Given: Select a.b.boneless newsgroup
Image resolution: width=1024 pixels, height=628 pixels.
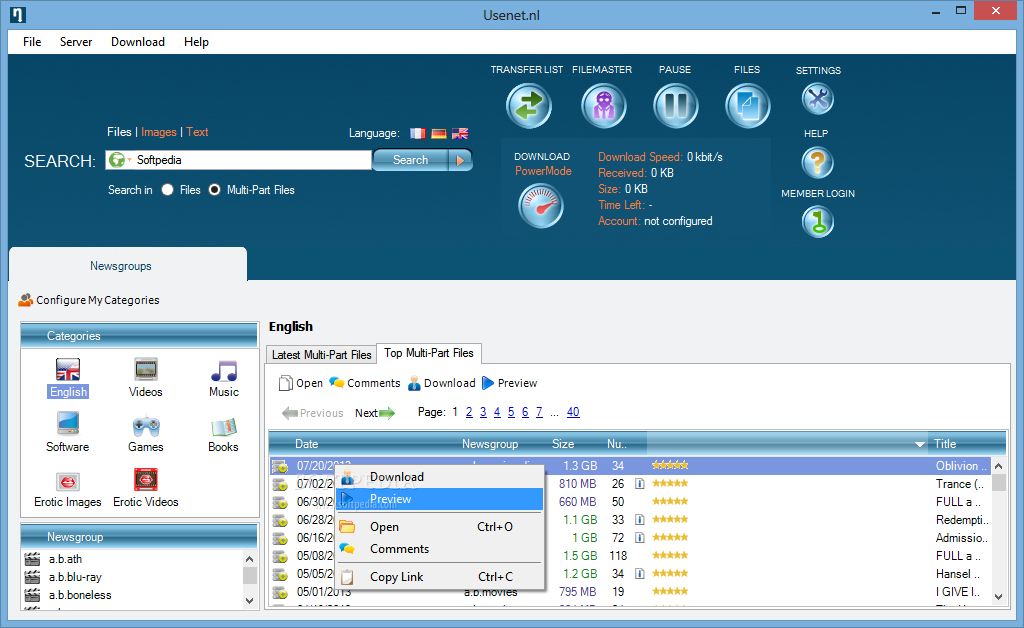Looking at the screenshot, I should [x=80, y=595].
